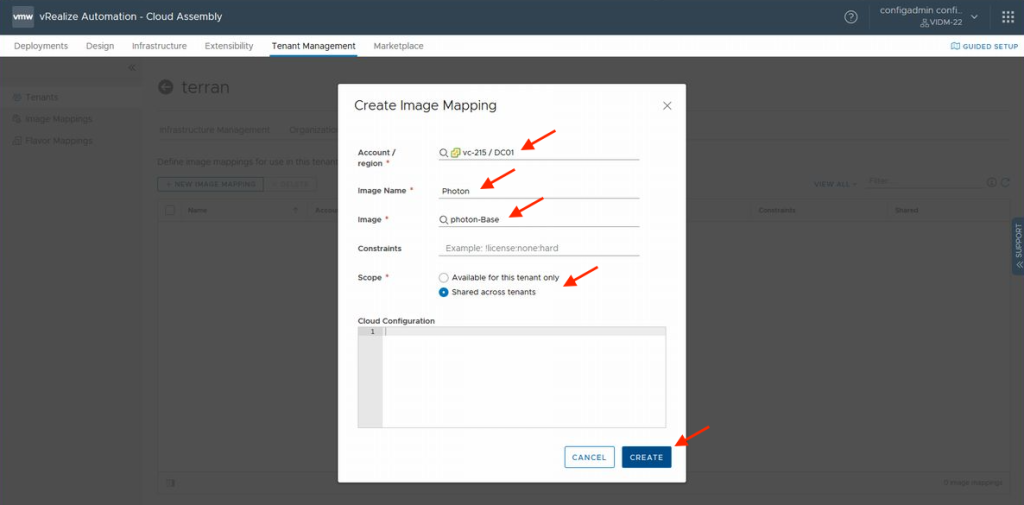Select Image Mappings in the sidebar

[59, 119]
